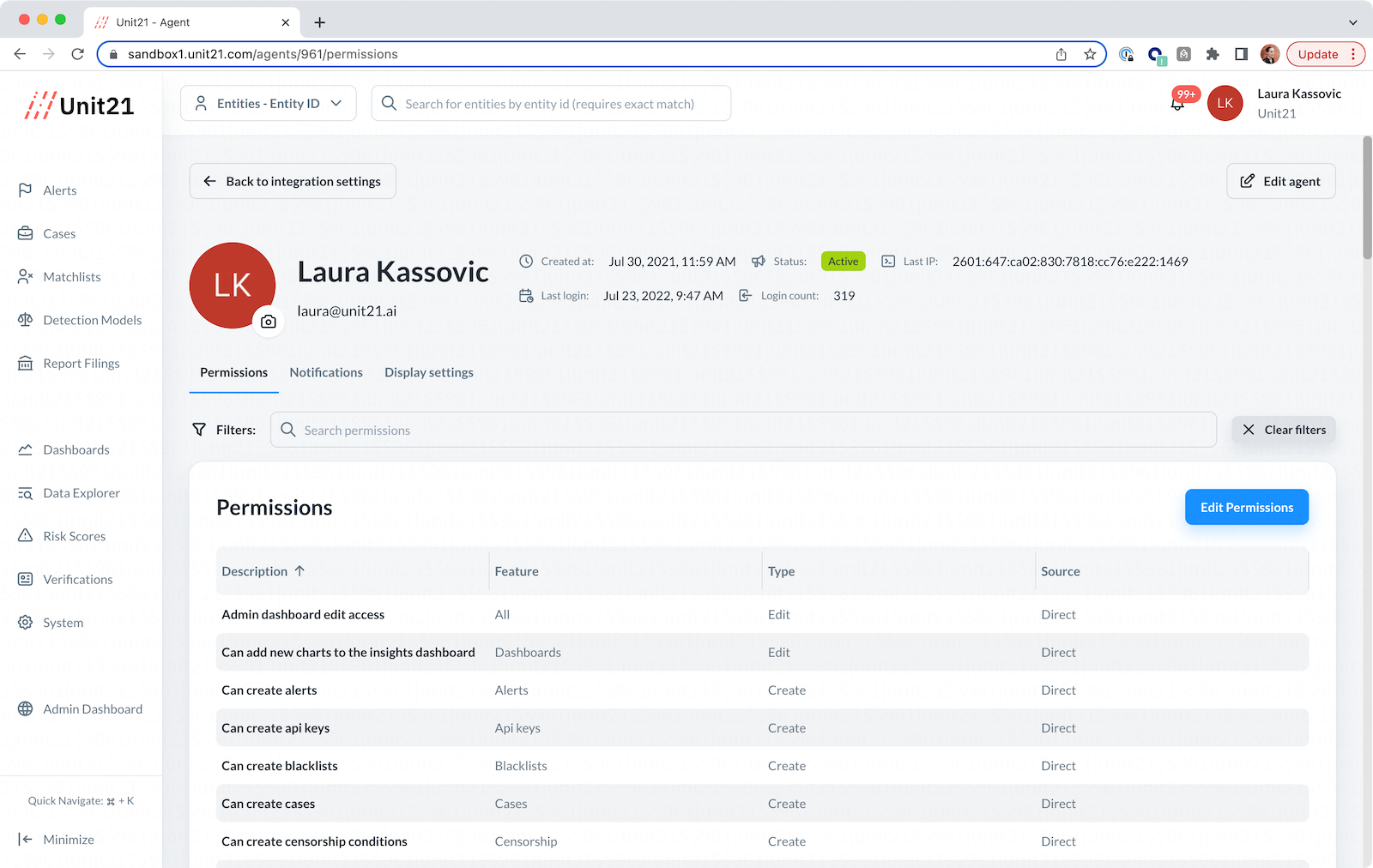Focus the entity search field
The image size is (1373, 868).
pos(551,104)
